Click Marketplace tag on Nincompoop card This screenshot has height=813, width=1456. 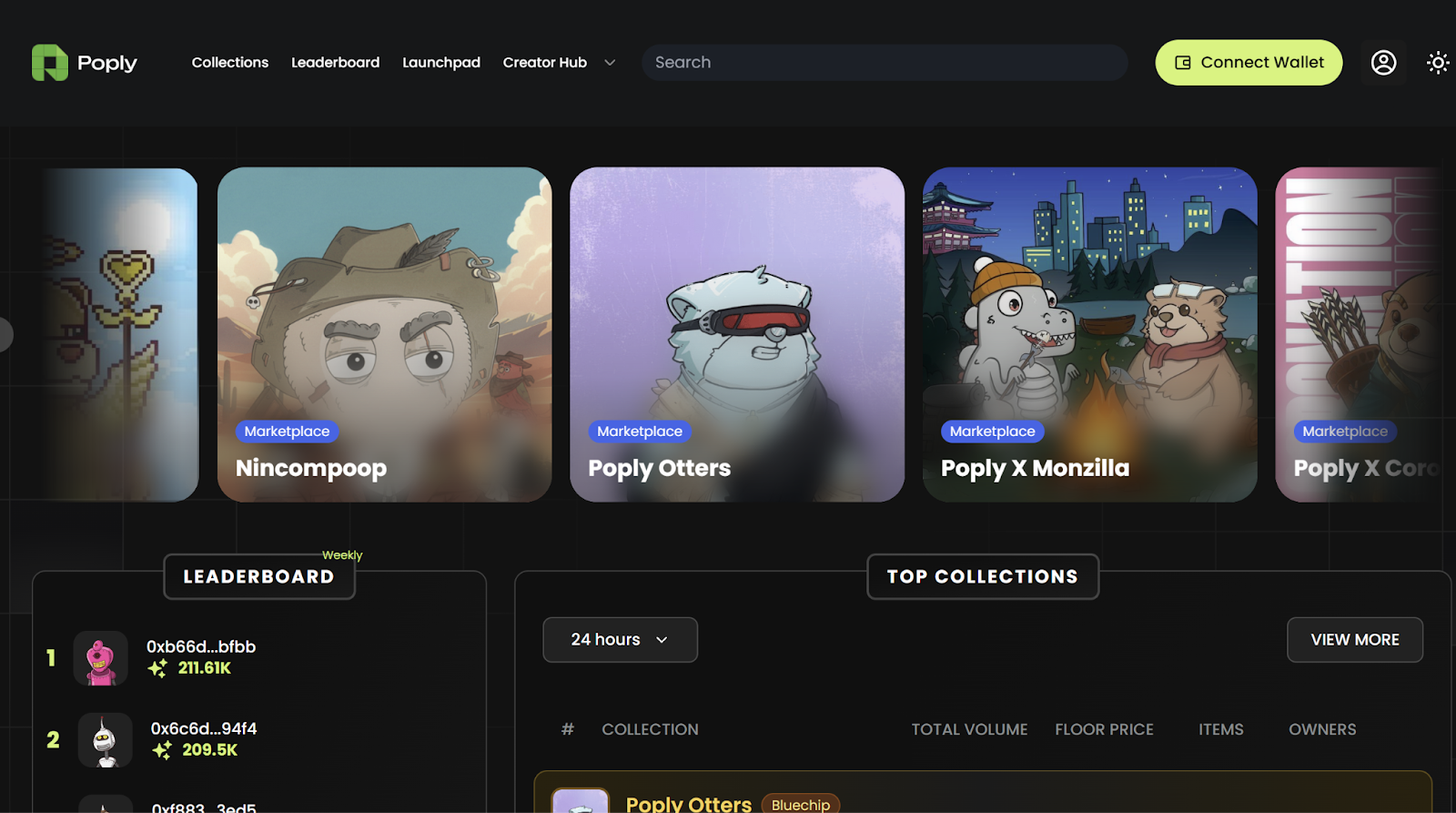(287, 432)
